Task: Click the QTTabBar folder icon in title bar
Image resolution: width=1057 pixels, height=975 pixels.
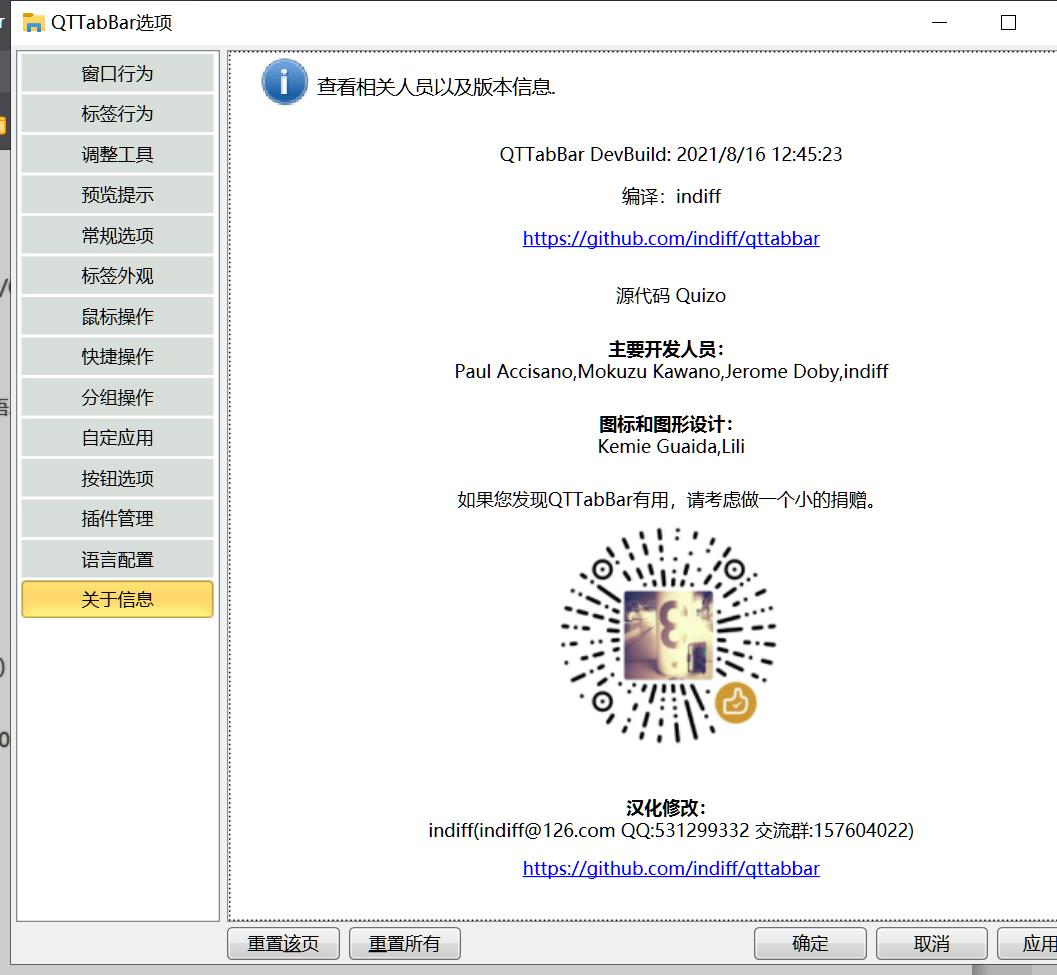Action: tap(34, 22)
